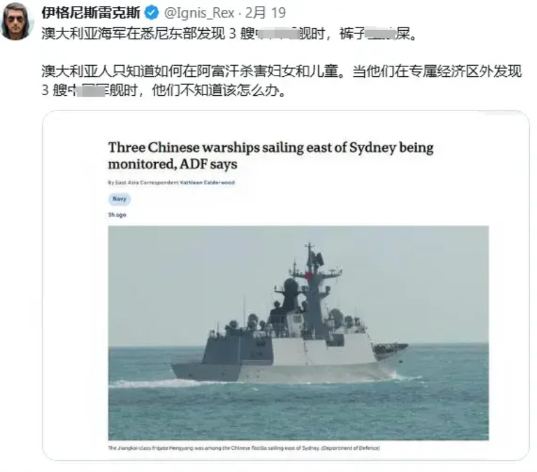Select the first tweet line about 悉尼东部
This screenshot has height=472, width=537.
(229, 34)
